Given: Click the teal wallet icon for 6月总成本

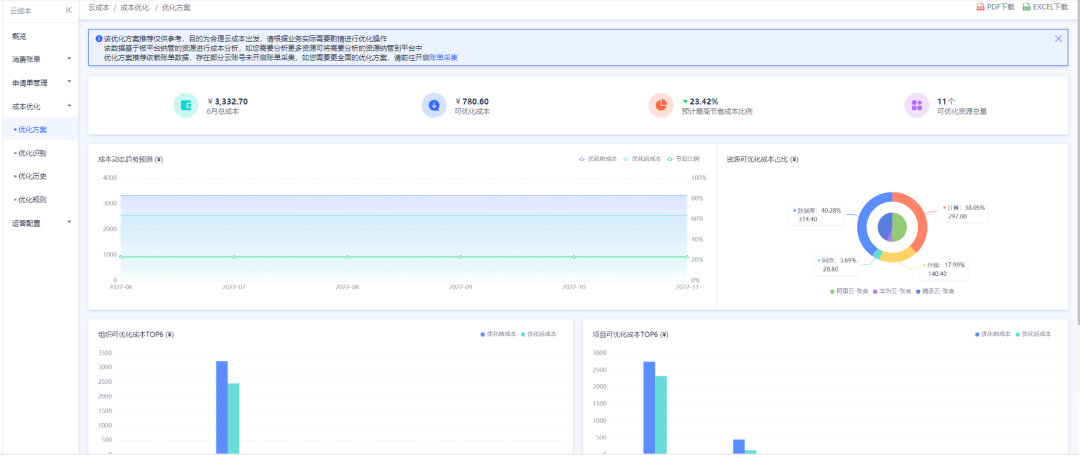Looking at the screenshot, I should tap(185, 105).
